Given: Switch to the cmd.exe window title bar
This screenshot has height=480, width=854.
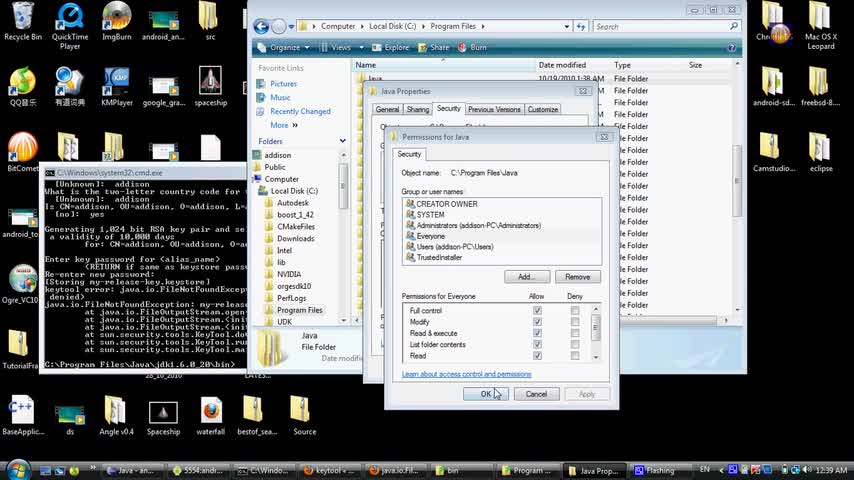Looking at the screenshot, I should [x=144, y=173].
